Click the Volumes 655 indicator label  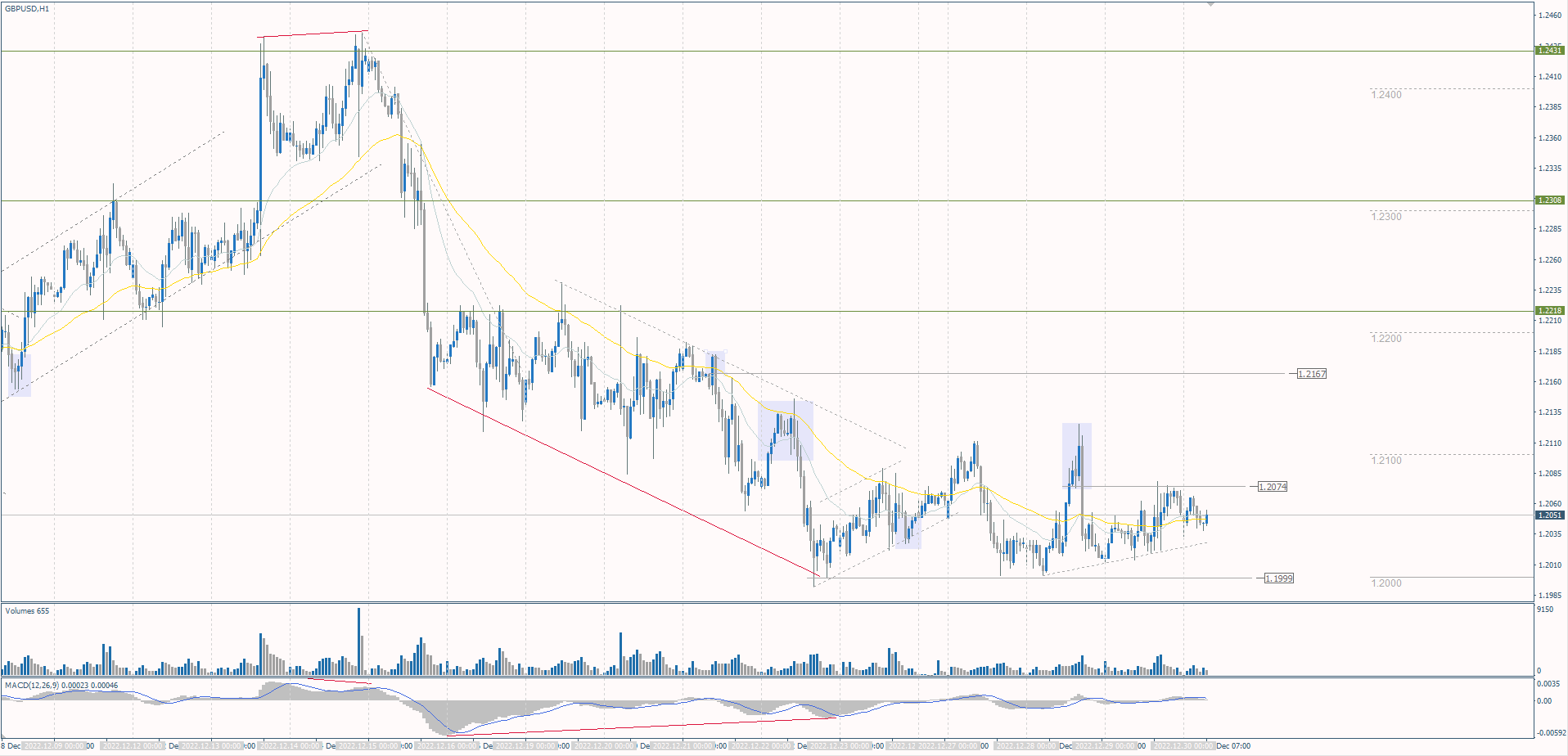pos(27,611)
